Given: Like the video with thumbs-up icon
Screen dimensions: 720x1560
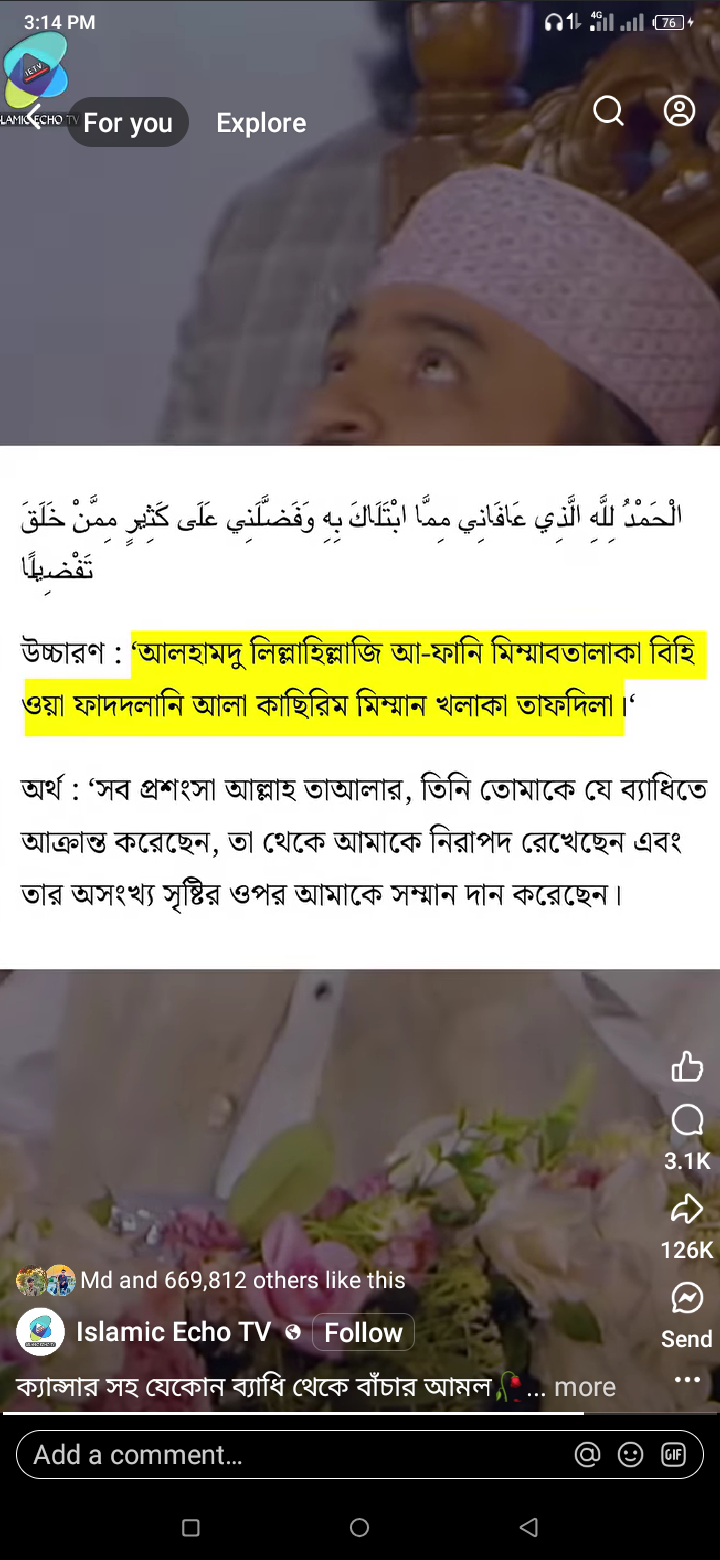Looking at the screenshot, I should pos(687,1067).
